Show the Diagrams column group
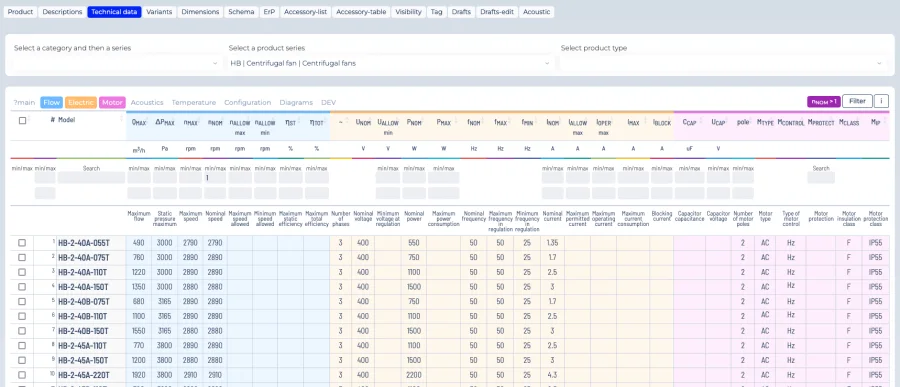This screenshot has height=387, width=900. 296,102
